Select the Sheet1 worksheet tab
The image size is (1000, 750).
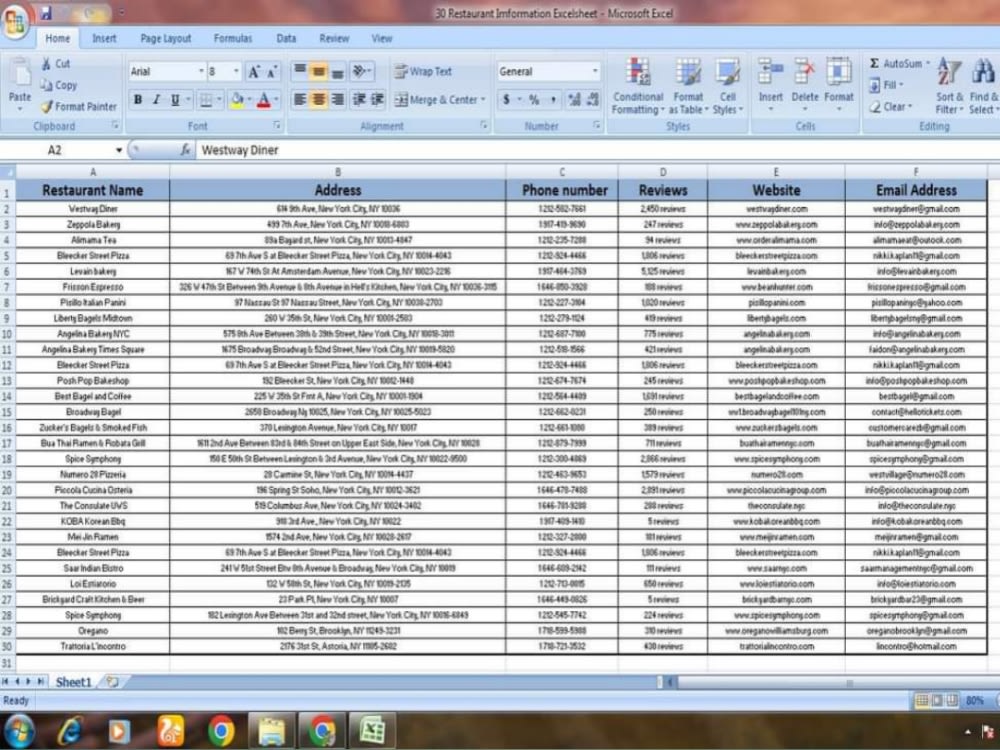(x=73, y=682)
